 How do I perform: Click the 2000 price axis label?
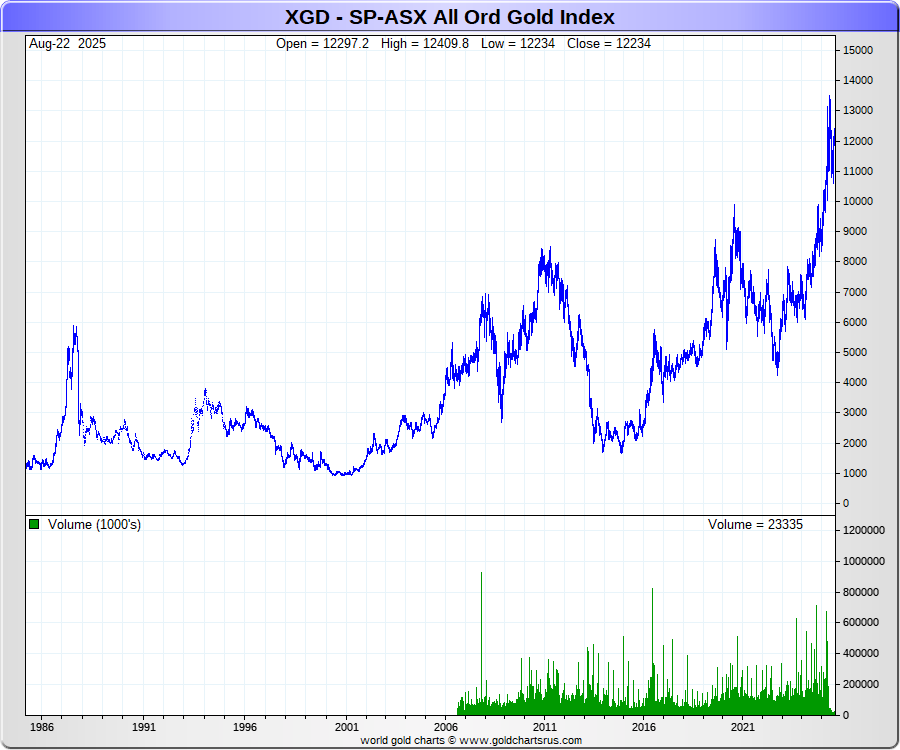pyautogui.click(x=855, y=443)
